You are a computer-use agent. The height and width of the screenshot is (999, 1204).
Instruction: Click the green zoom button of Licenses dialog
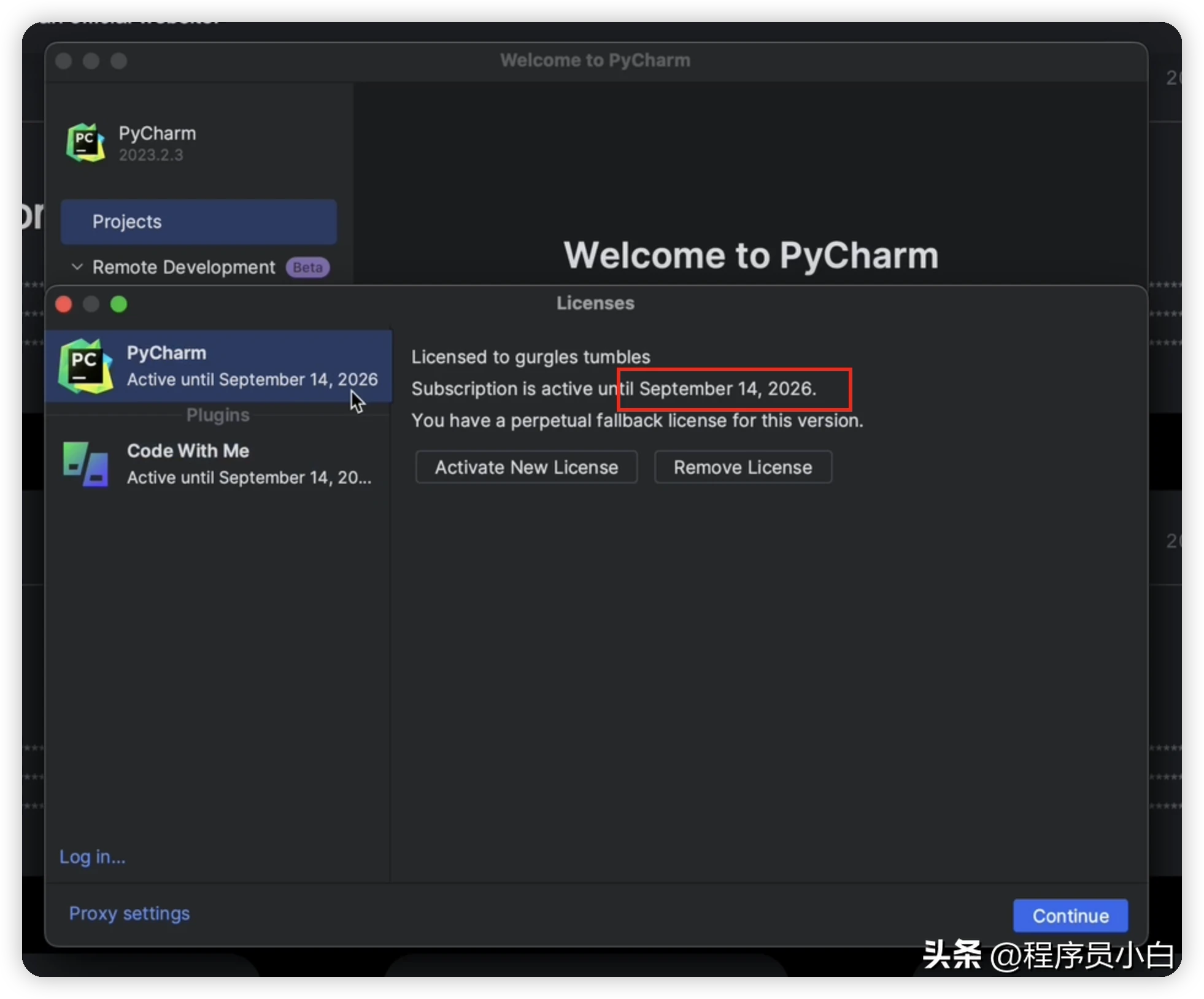pyautogui.click(x=119, y=304)
